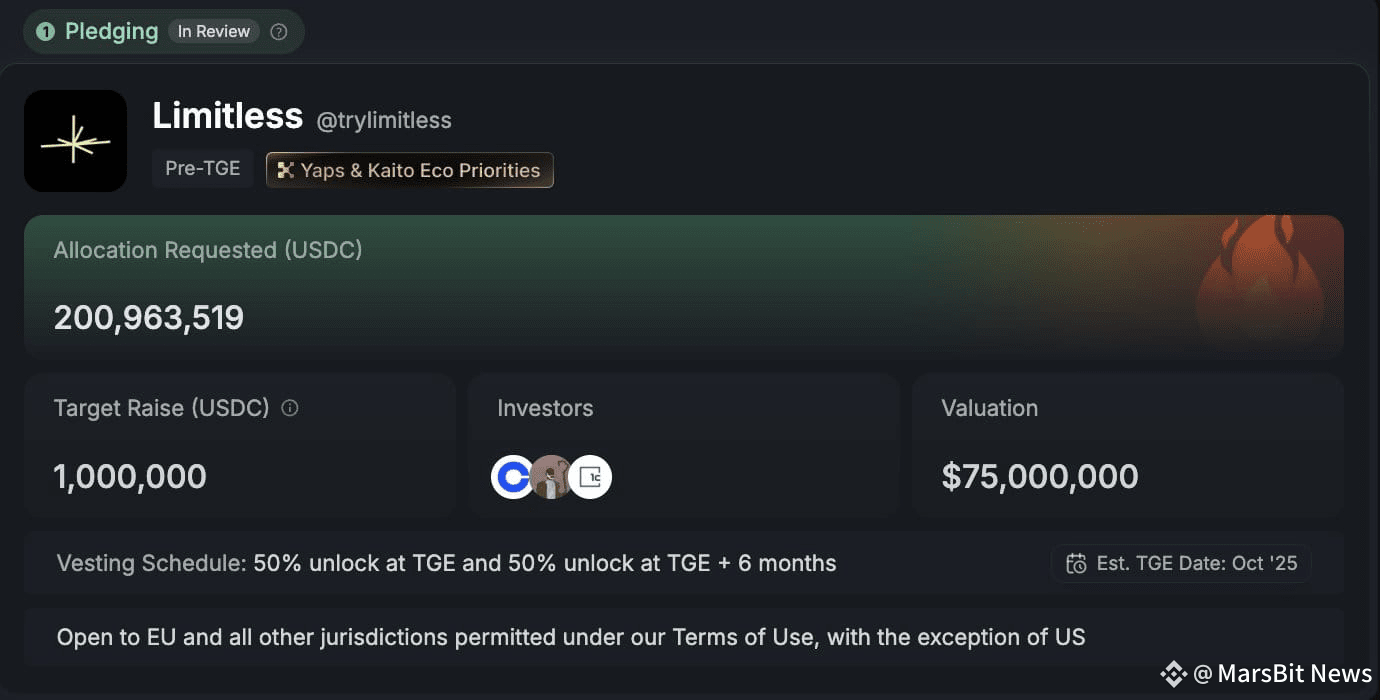Open the @trylimitless handle link
Viewport: 1380px width, 700px height.
tap(384, 121)
